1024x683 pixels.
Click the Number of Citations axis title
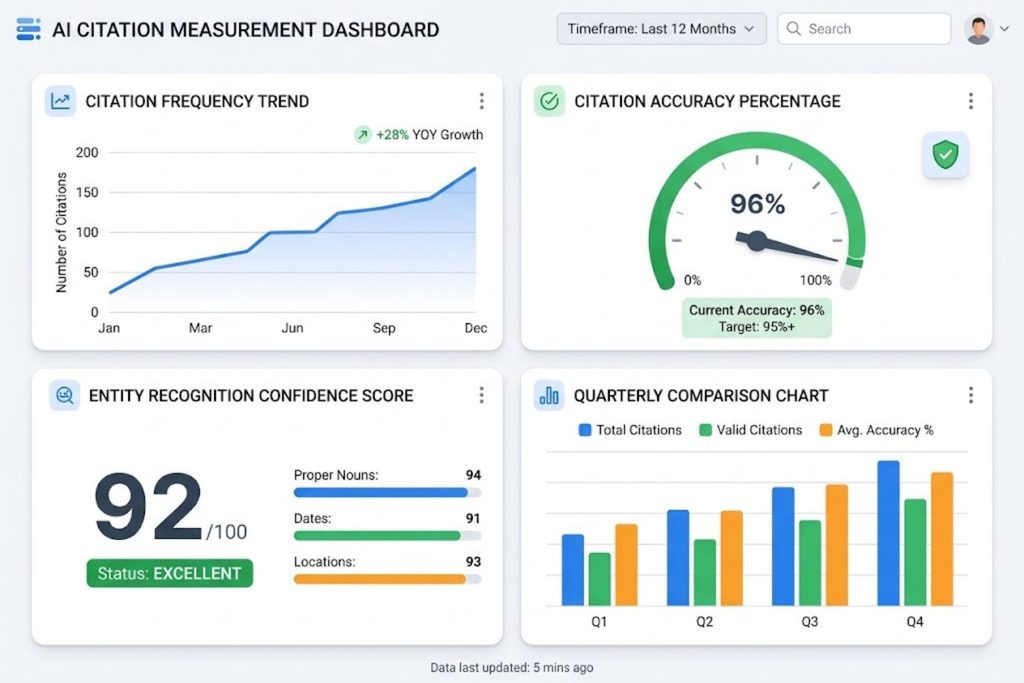point(61,232)
